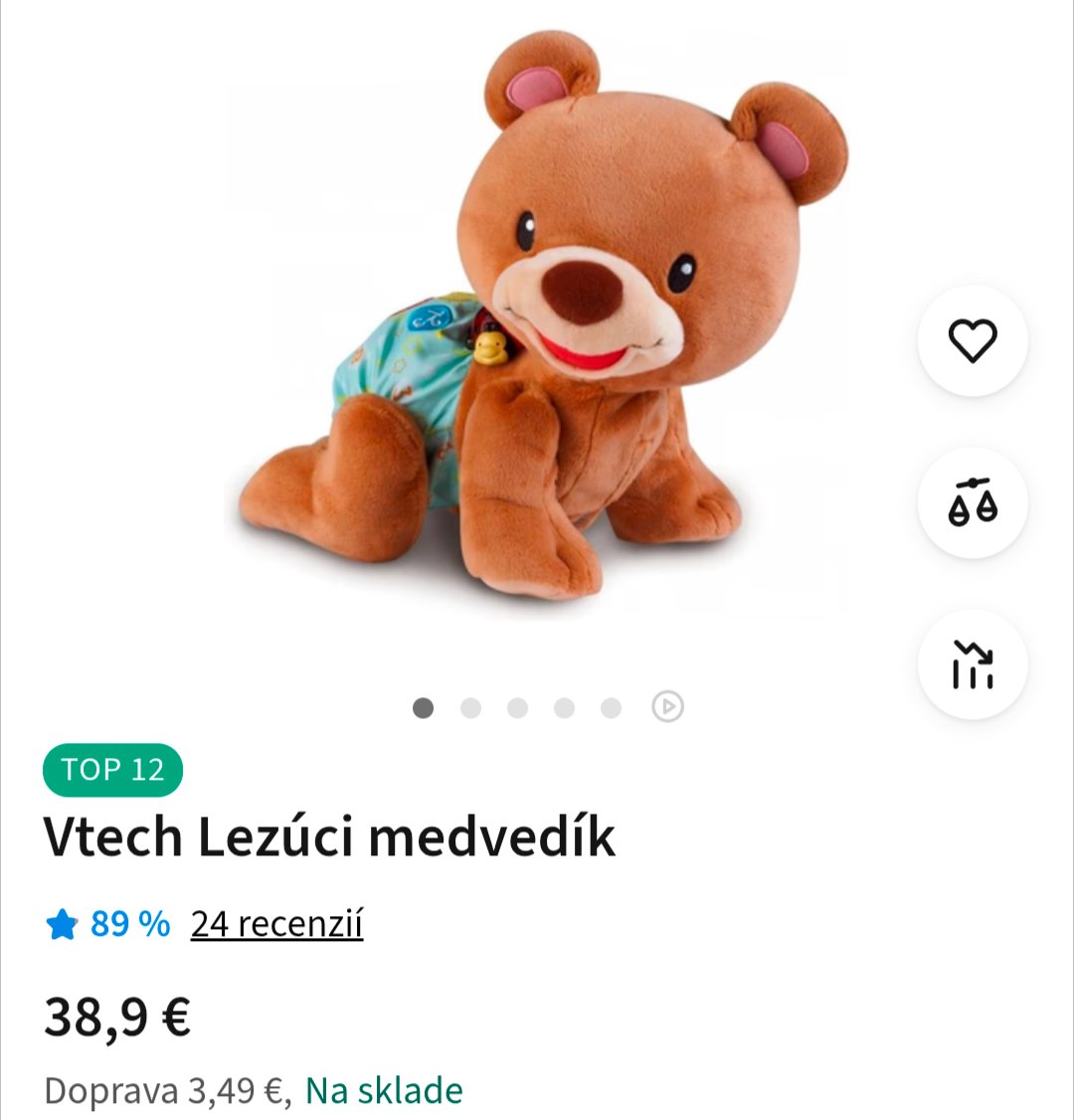Show price history chart icon

972,664
